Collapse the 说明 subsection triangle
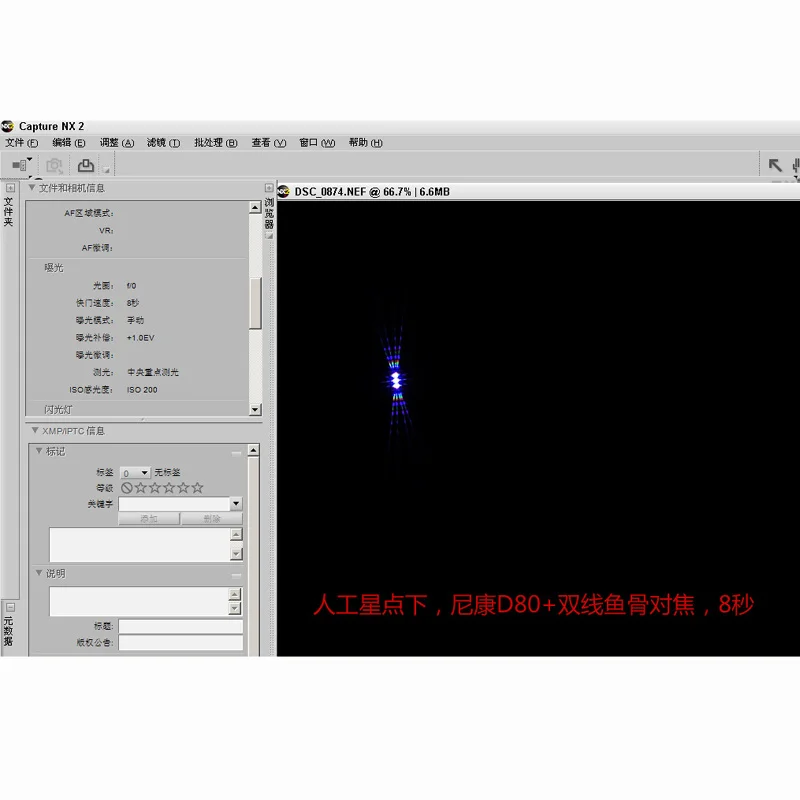This screenshot has height=800, width=800. point(39,573)
